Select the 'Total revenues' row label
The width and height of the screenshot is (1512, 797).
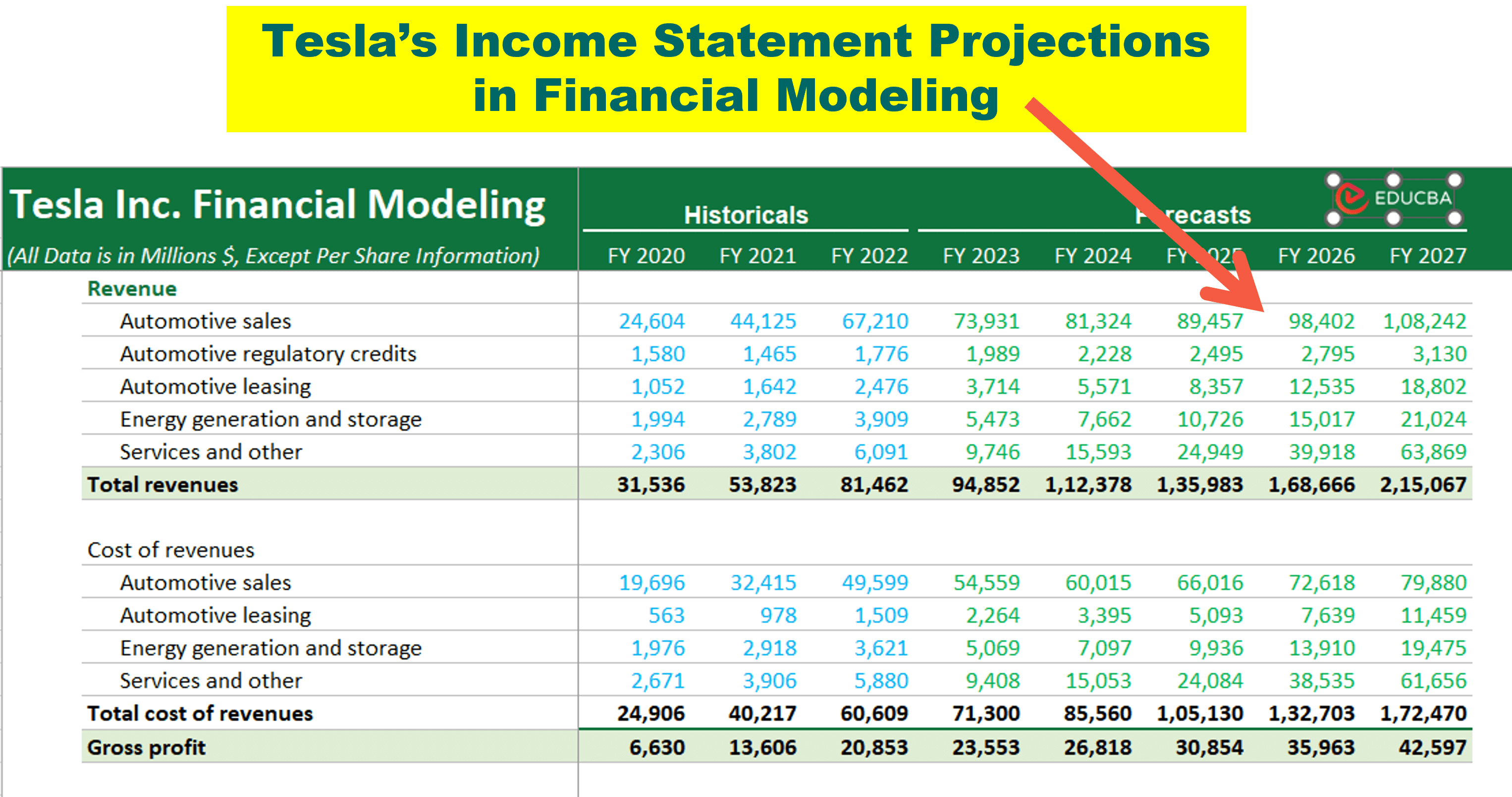pos(162,485)
